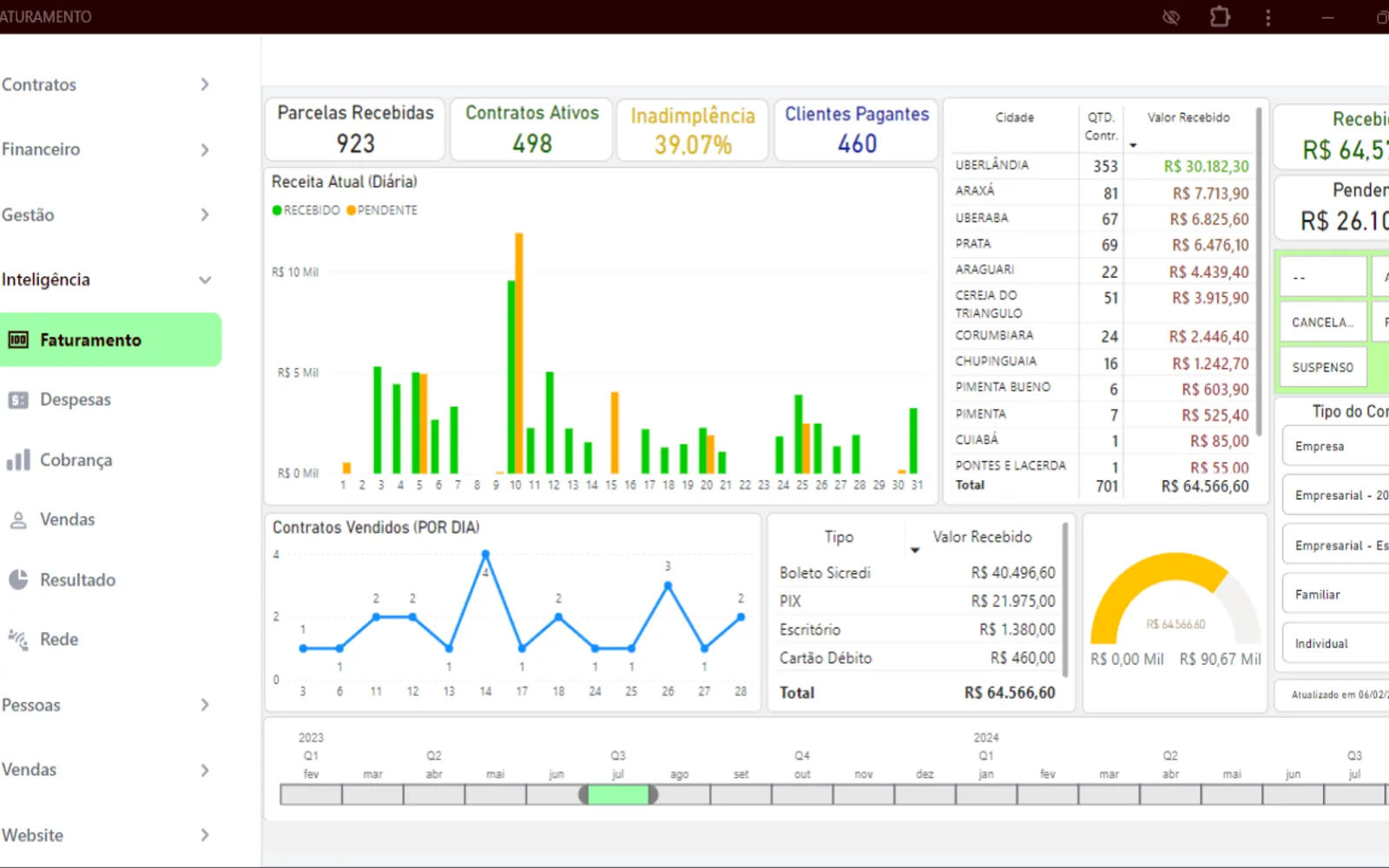Expand the Website menu section
This screenshot has width=1389, height=868.
[x=205, y=835]
